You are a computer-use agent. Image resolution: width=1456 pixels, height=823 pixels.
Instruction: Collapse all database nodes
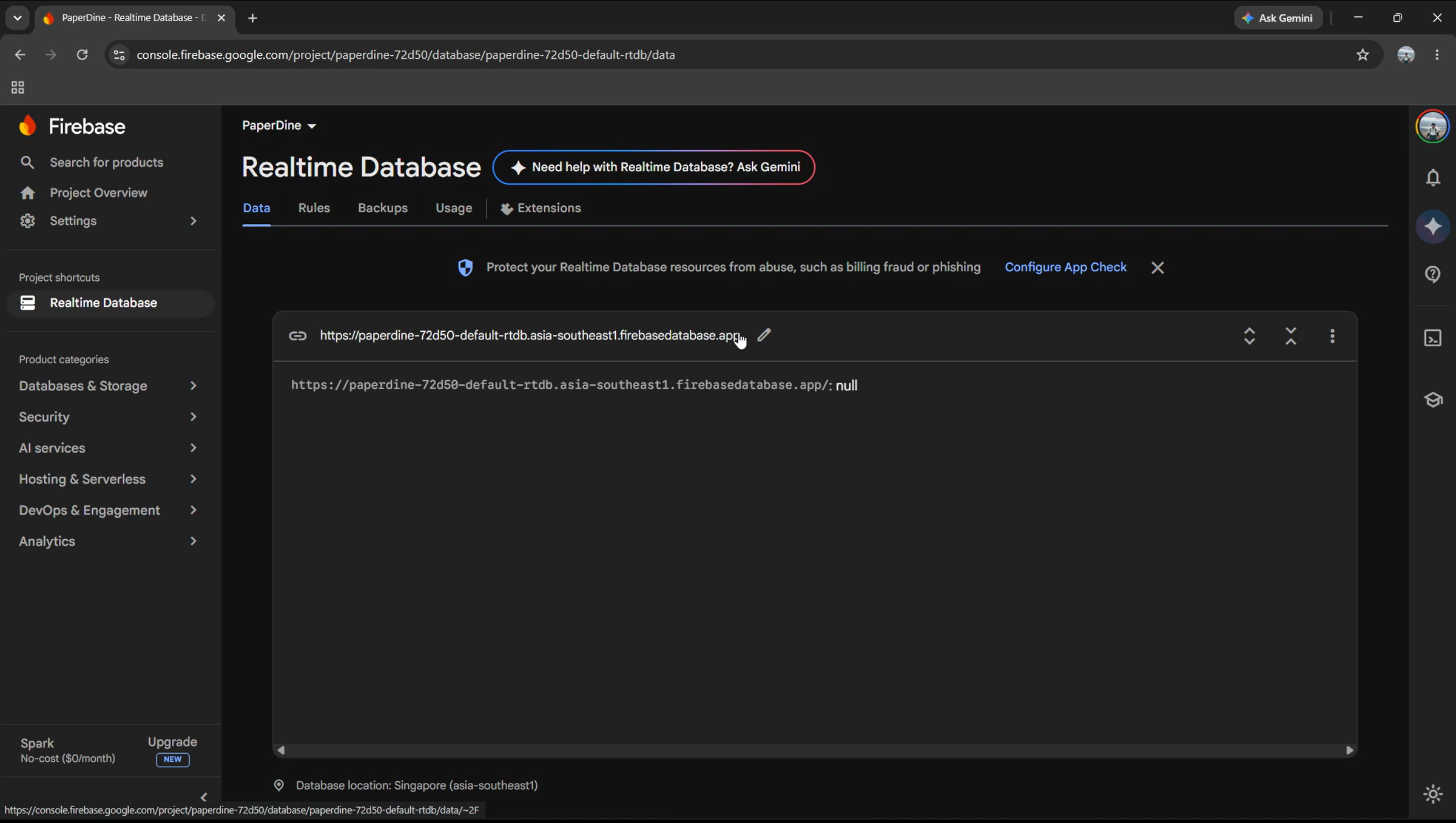pyautogui.click(x=1291, y=336)
